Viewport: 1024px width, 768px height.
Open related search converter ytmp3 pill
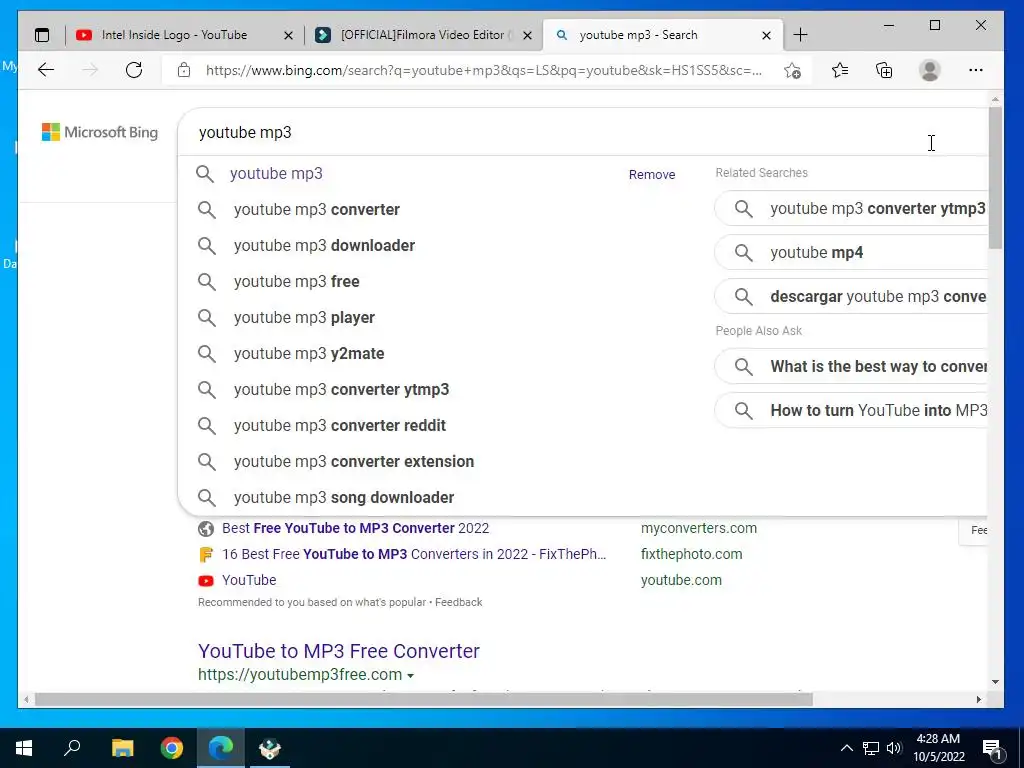(852, 209)
